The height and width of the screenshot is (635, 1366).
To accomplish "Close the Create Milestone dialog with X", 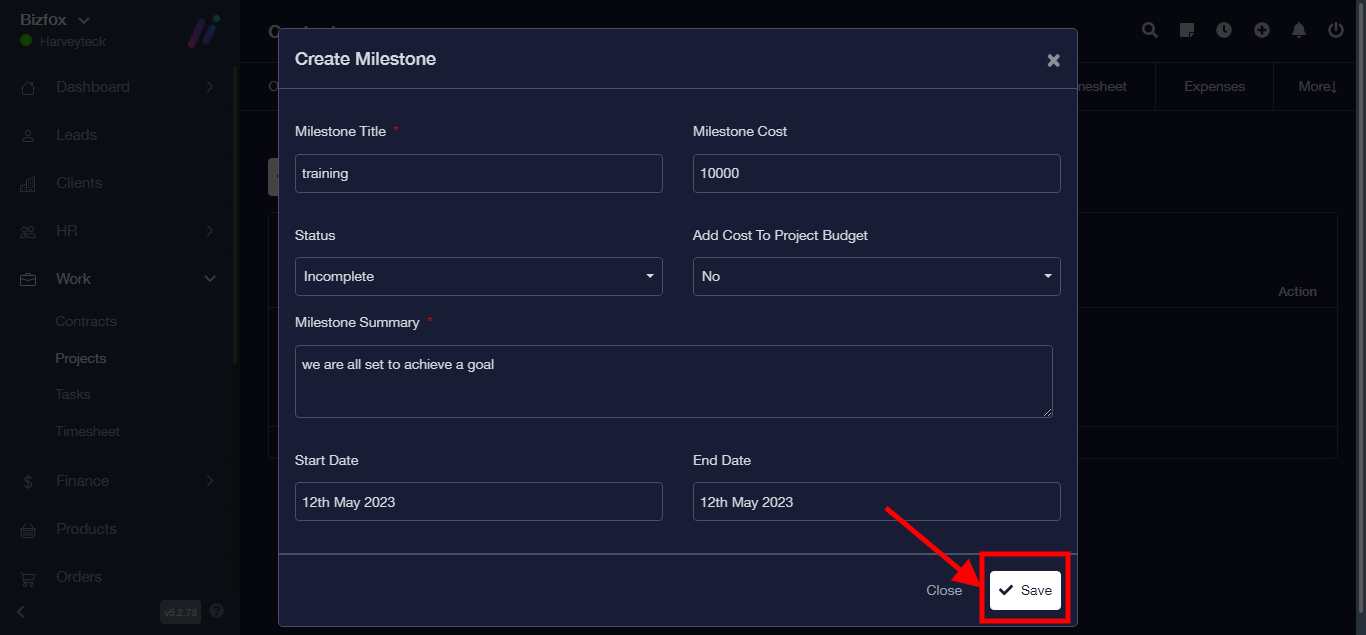I will (1053, 60).
